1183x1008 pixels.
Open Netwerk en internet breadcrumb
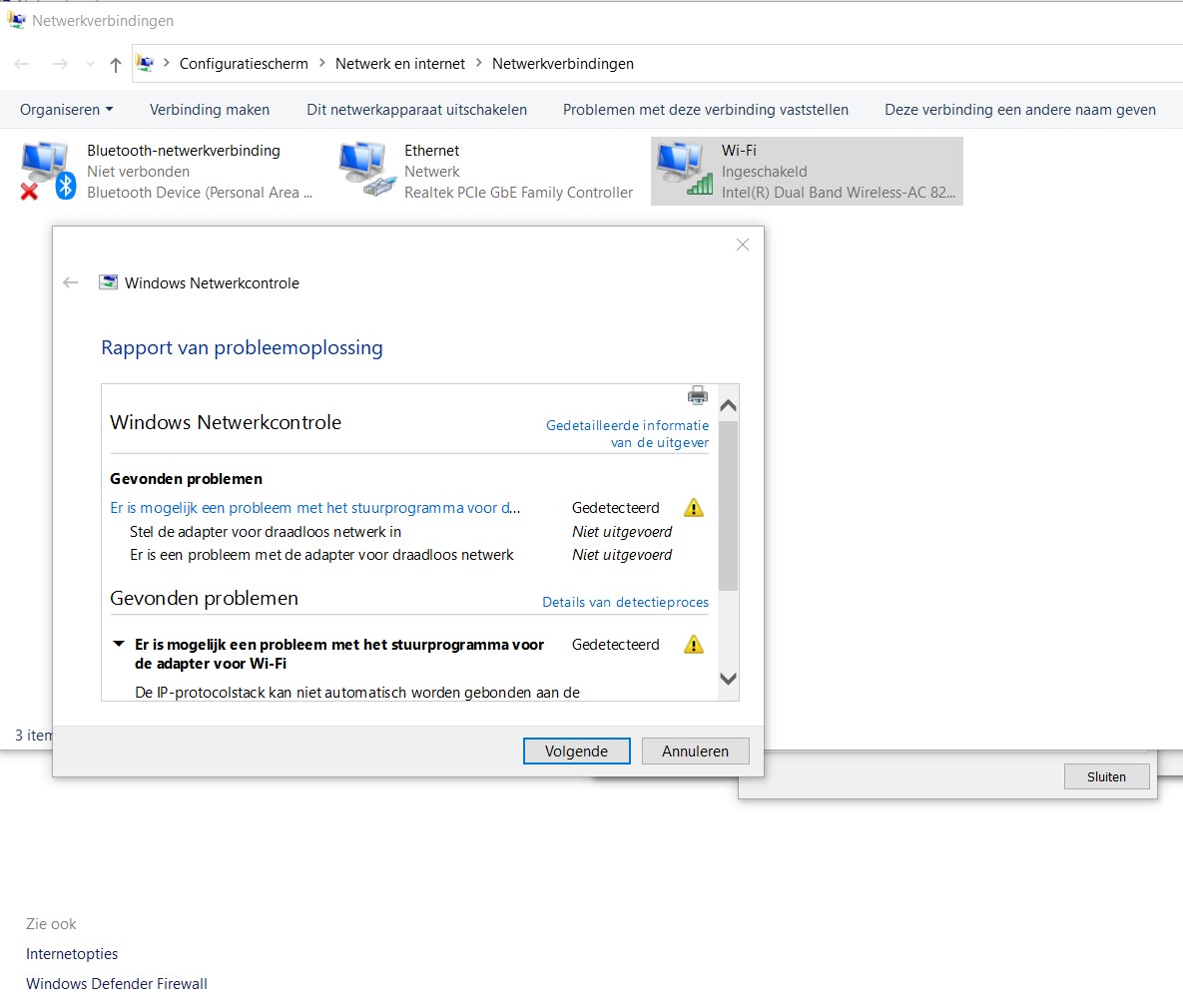400,64
